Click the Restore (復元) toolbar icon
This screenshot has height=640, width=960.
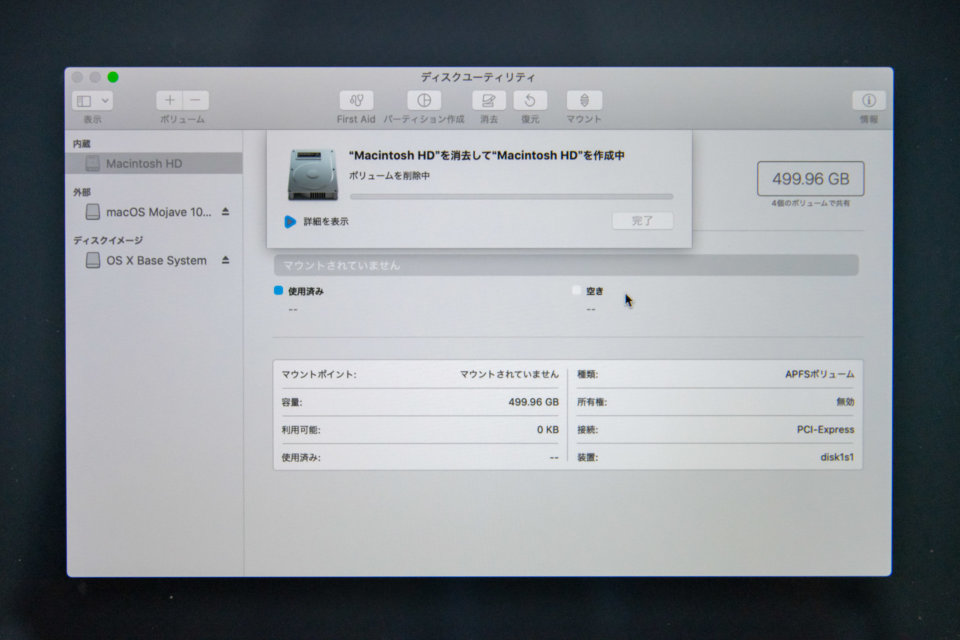pyautogui.click(x=530, y=100)
